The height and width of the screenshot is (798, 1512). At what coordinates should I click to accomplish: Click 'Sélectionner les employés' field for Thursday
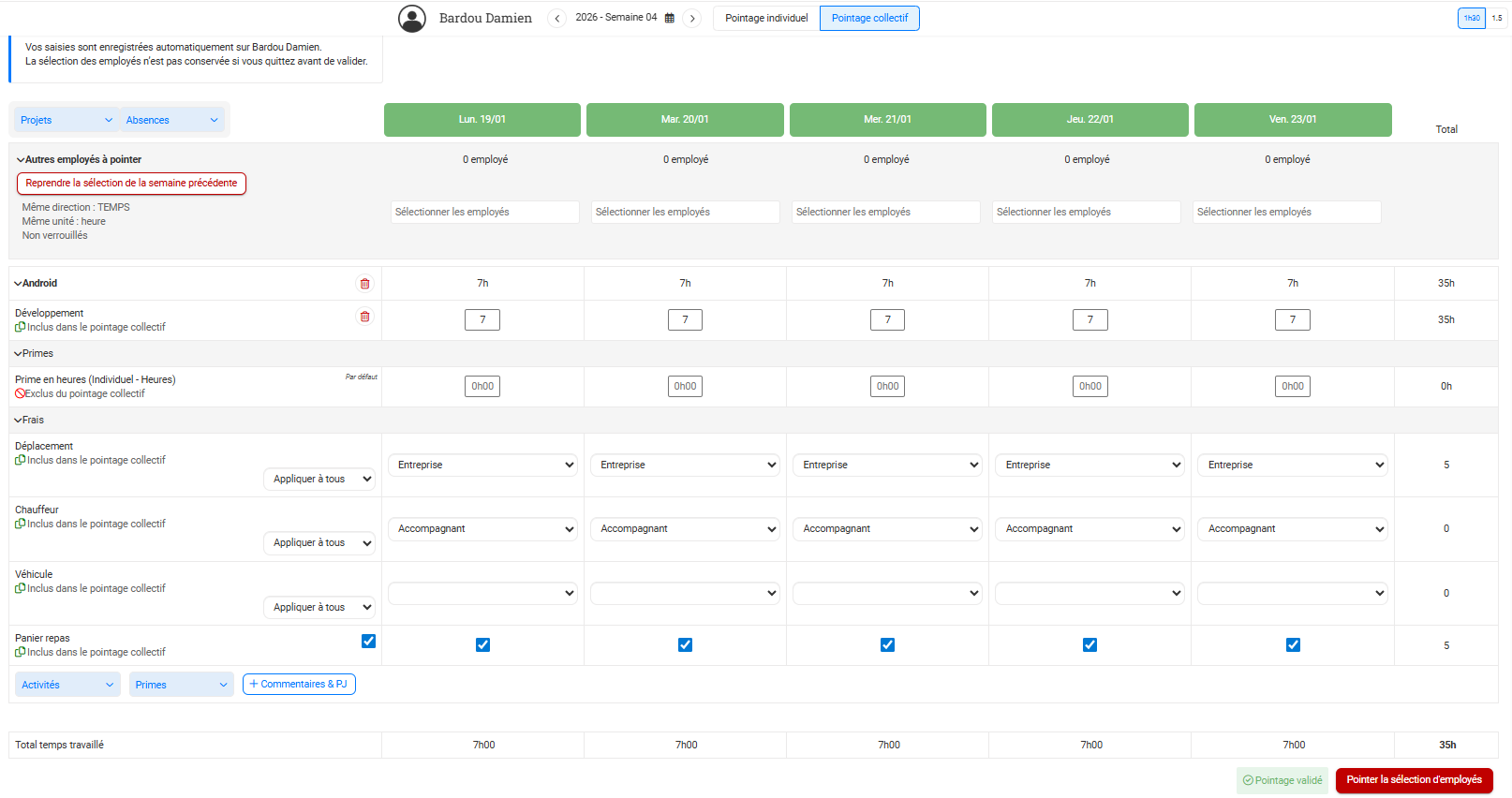1087,213
